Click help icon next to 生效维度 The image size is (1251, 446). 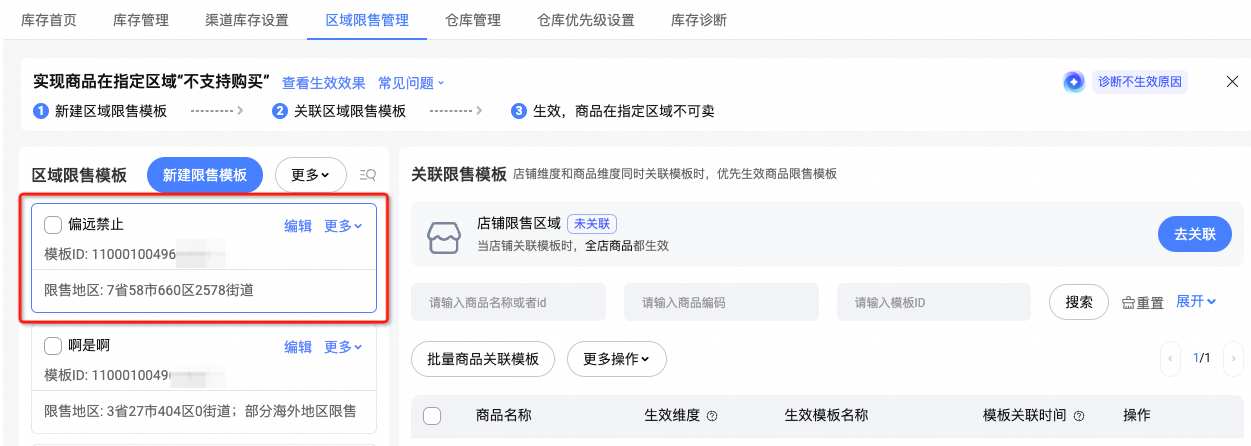[712, 416]
